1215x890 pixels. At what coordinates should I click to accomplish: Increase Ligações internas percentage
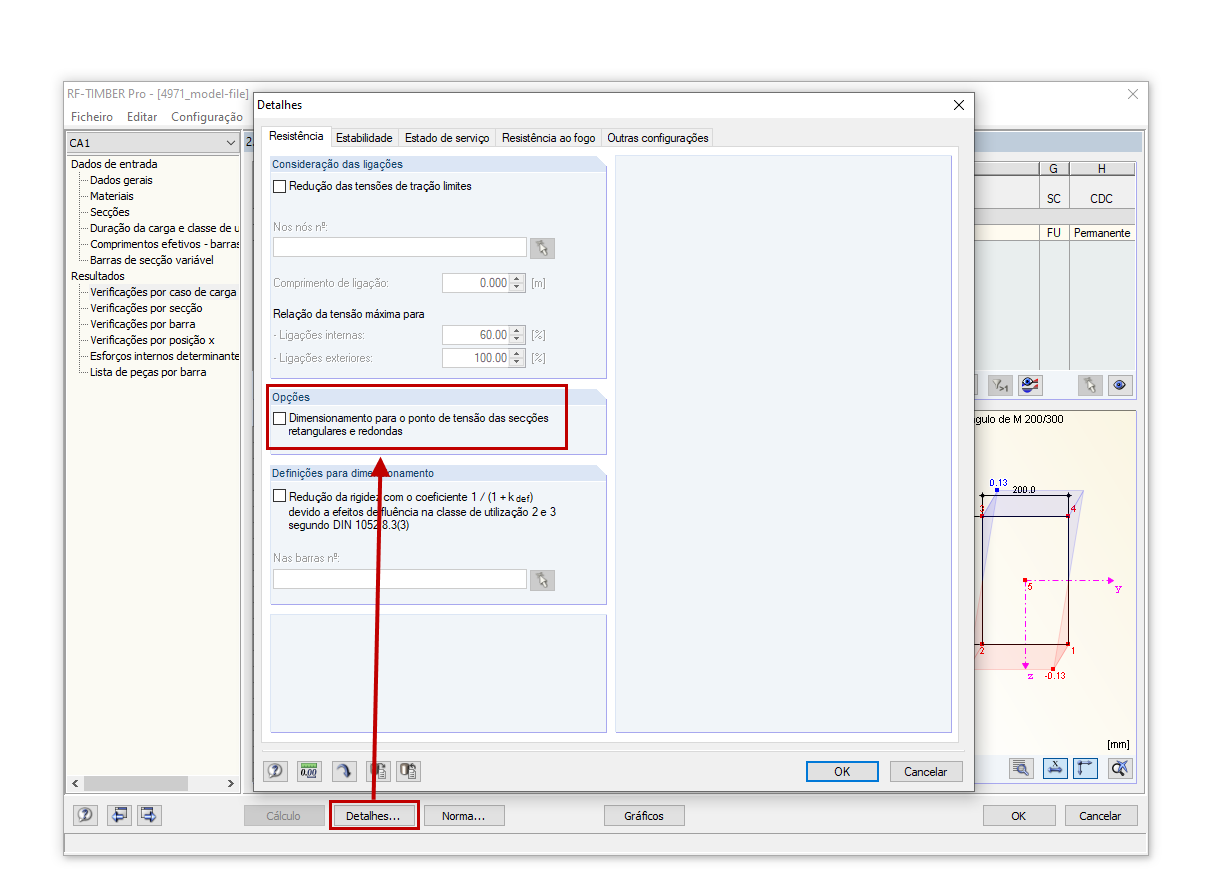517,330
